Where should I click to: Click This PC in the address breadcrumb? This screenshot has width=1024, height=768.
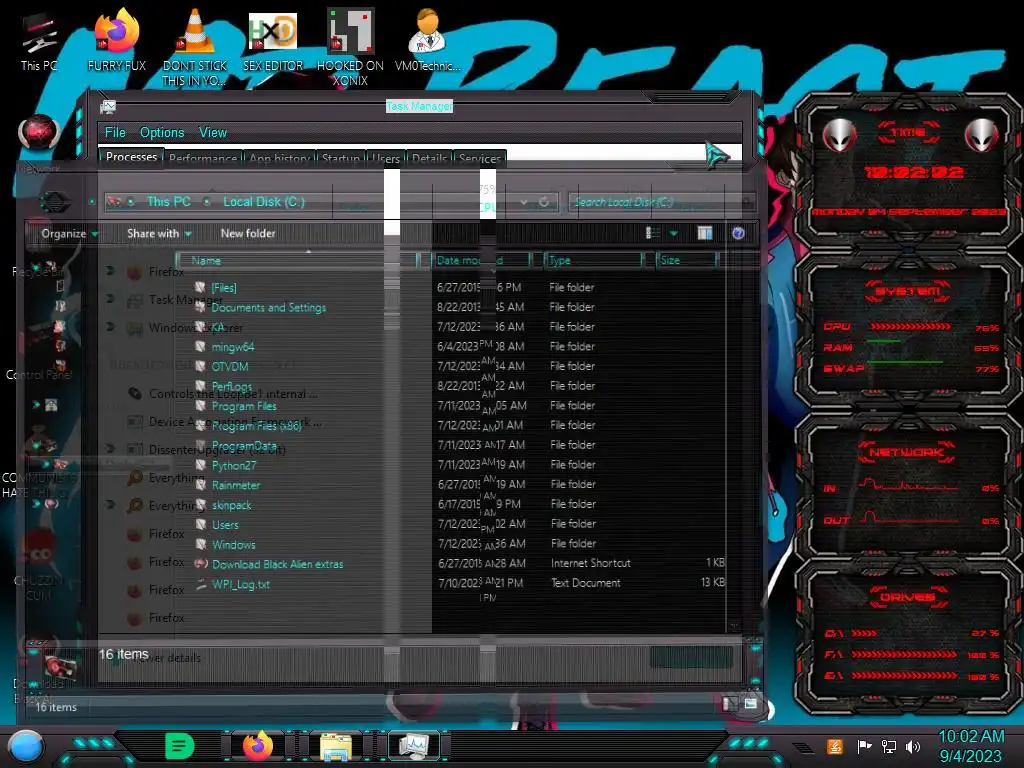168,202
